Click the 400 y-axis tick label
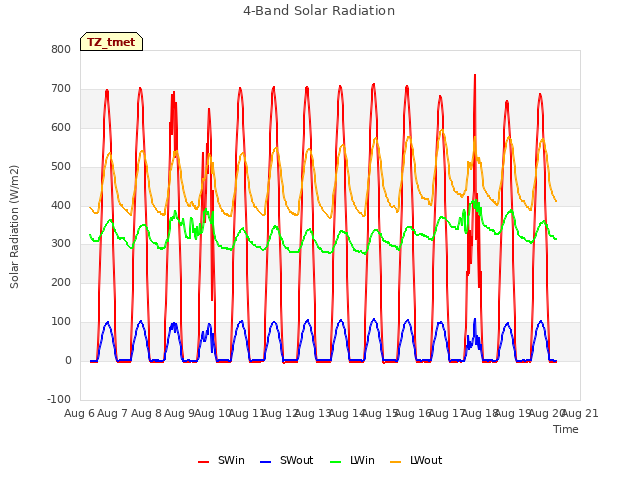Viewport: 640px width, 480px height. click(61, 205)
